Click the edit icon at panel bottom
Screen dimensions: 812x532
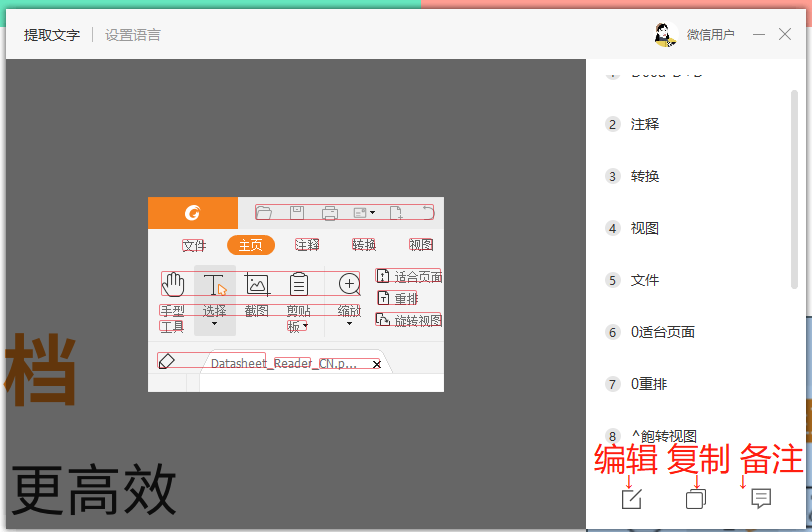click(631, 499)
